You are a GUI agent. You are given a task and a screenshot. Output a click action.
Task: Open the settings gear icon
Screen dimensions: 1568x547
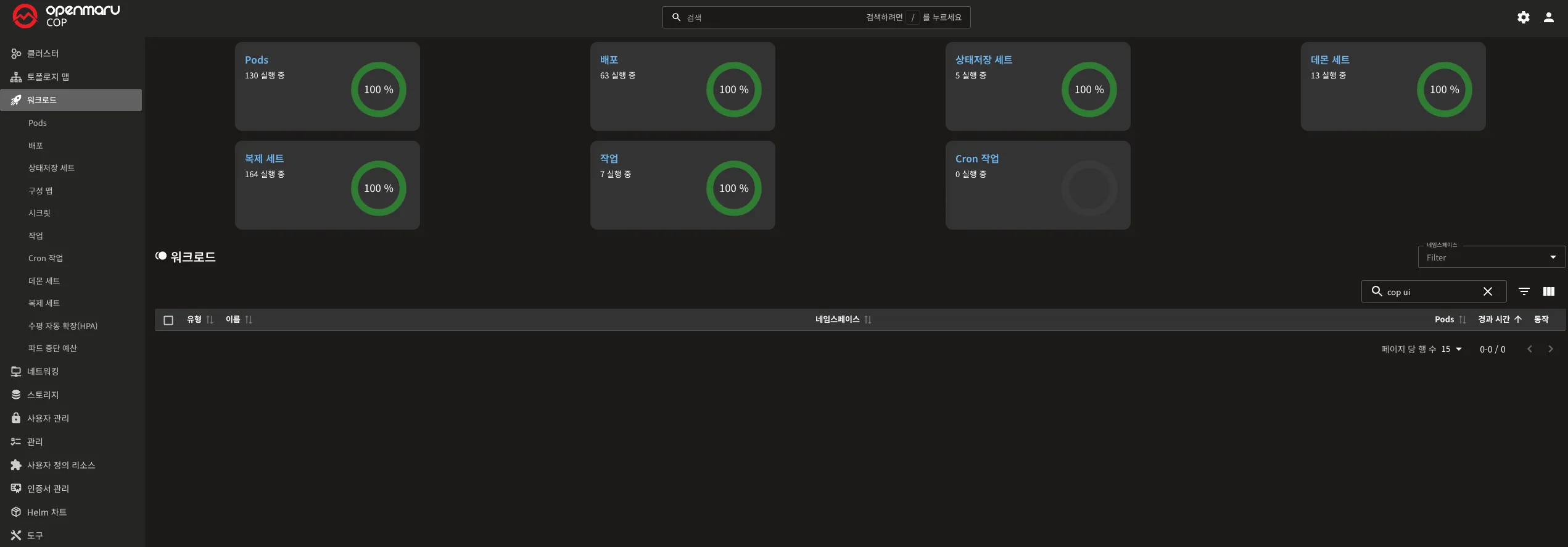pyautogui.click(x=1523, y=17)
